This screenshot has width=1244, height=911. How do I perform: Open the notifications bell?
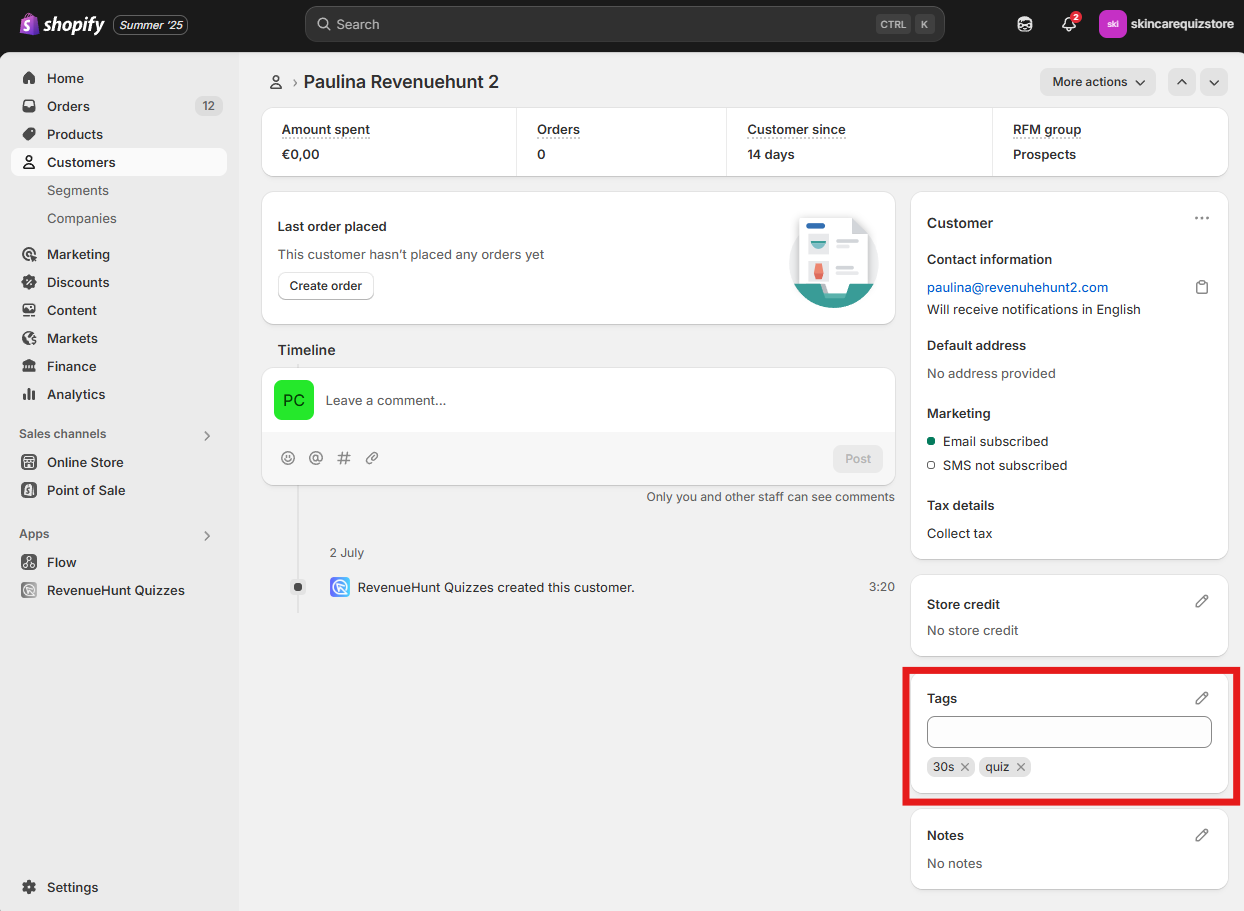[1069, 24]
